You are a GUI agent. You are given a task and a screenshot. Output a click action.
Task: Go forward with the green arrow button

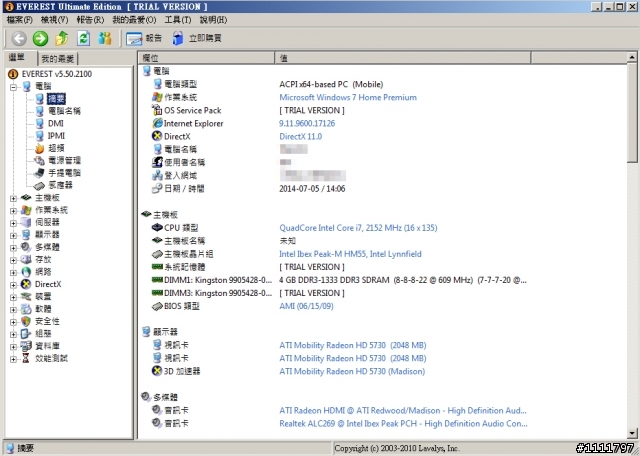pyautogui.click(x=40, y=38)
